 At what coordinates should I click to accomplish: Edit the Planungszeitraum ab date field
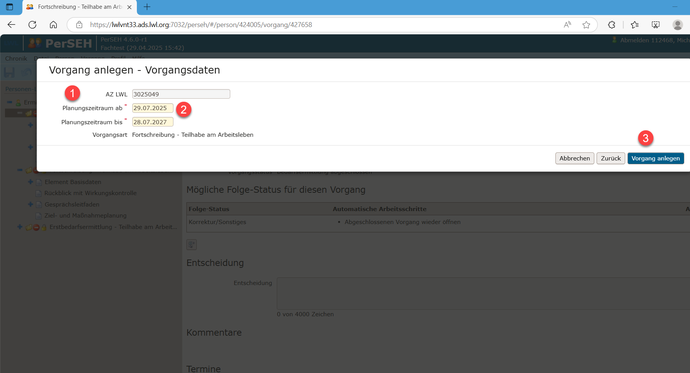[x=153, y=108]
